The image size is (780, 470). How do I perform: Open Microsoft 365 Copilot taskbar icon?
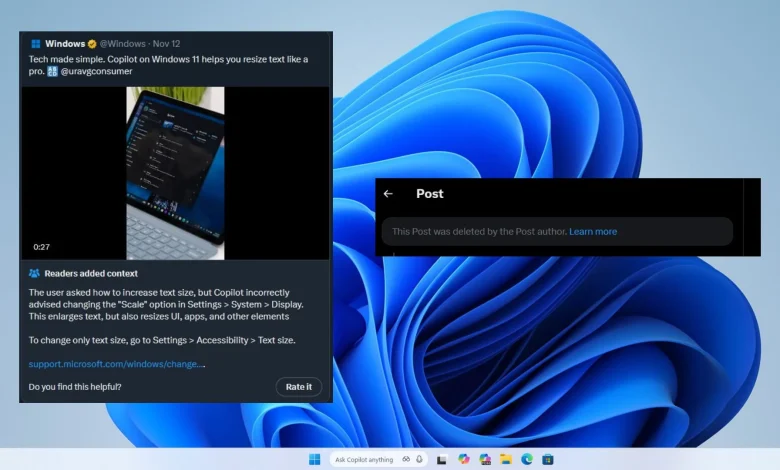pyautogui.click(x=485, y=459)
